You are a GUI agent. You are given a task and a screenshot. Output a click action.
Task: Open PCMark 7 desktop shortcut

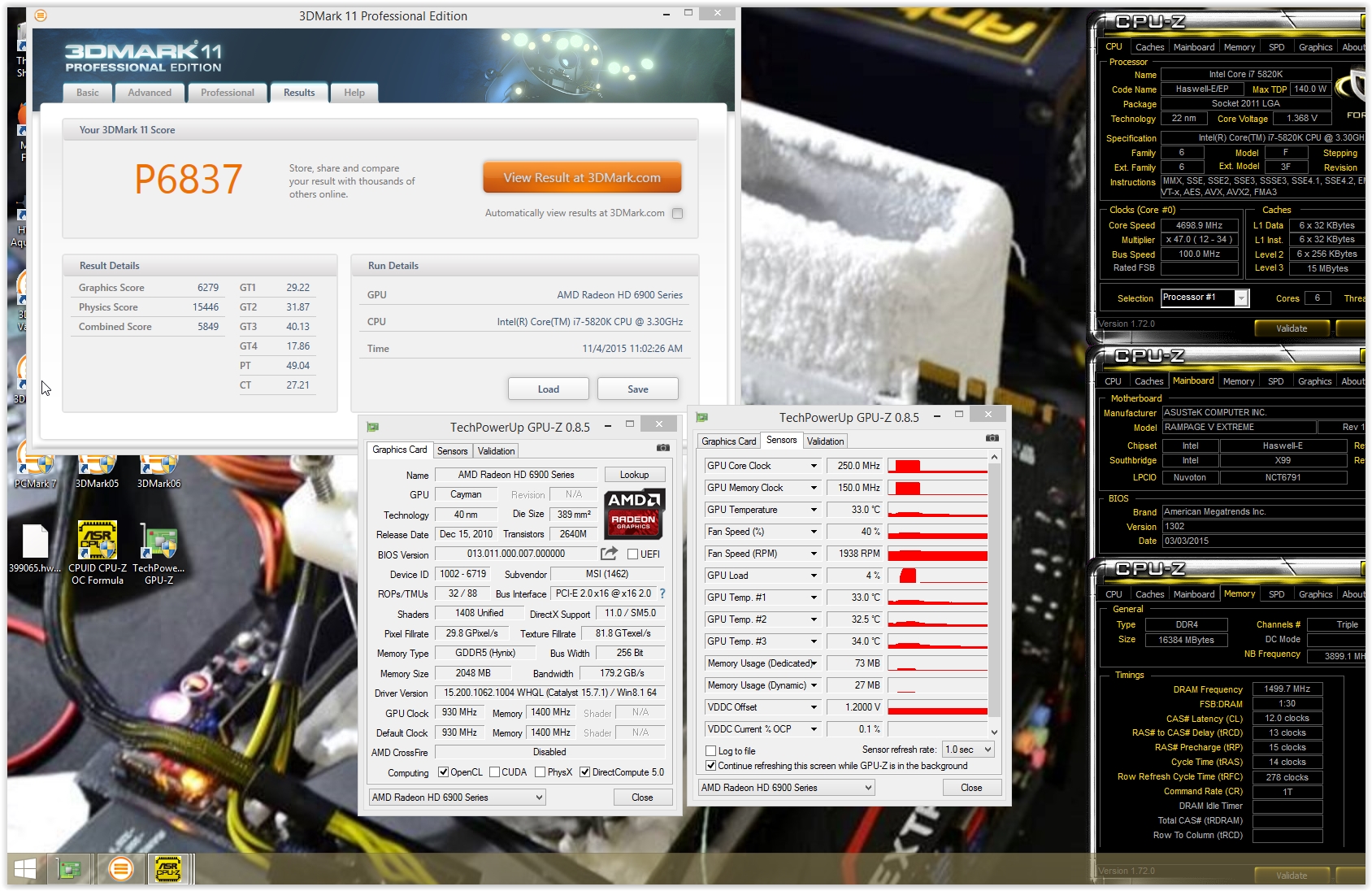coord(35,469)
